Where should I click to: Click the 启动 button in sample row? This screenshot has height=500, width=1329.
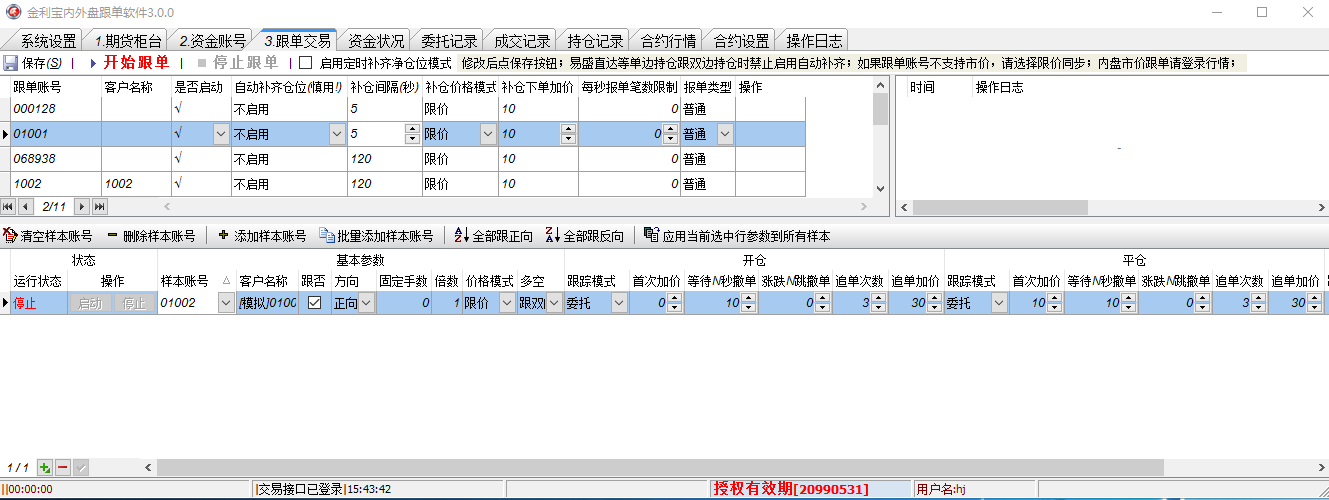(90, 303)
